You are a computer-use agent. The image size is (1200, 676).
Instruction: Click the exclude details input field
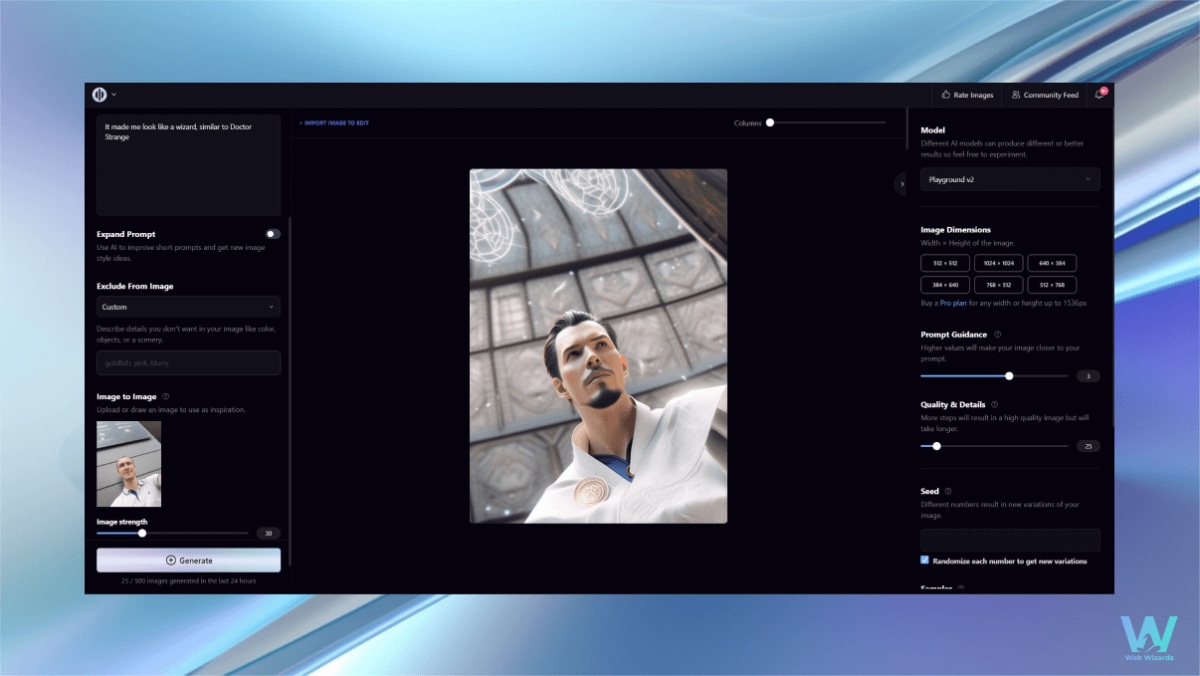click(189, 363)
